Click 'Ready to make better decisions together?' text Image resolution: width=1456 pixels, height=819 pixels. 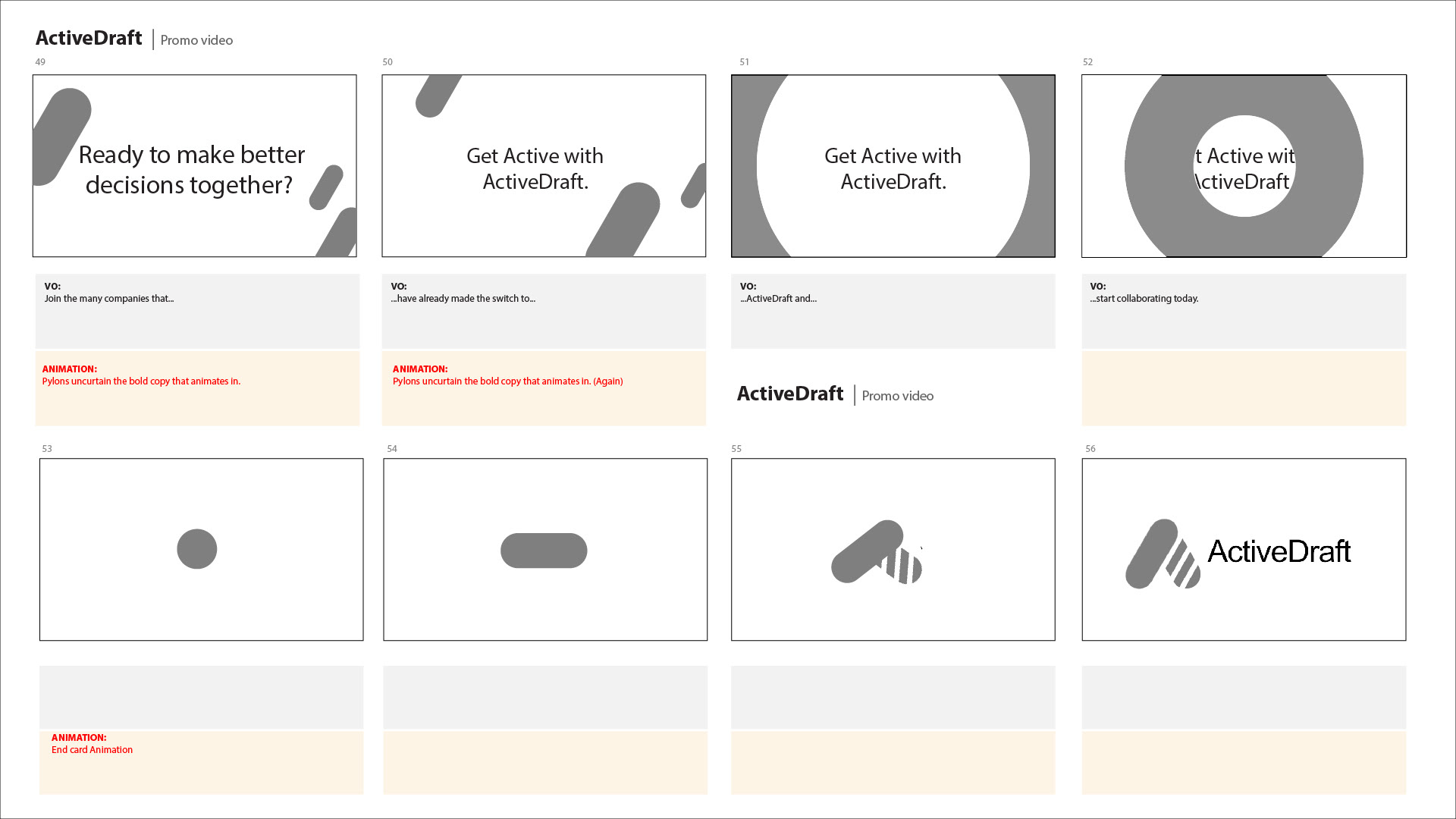pos(191,170)
